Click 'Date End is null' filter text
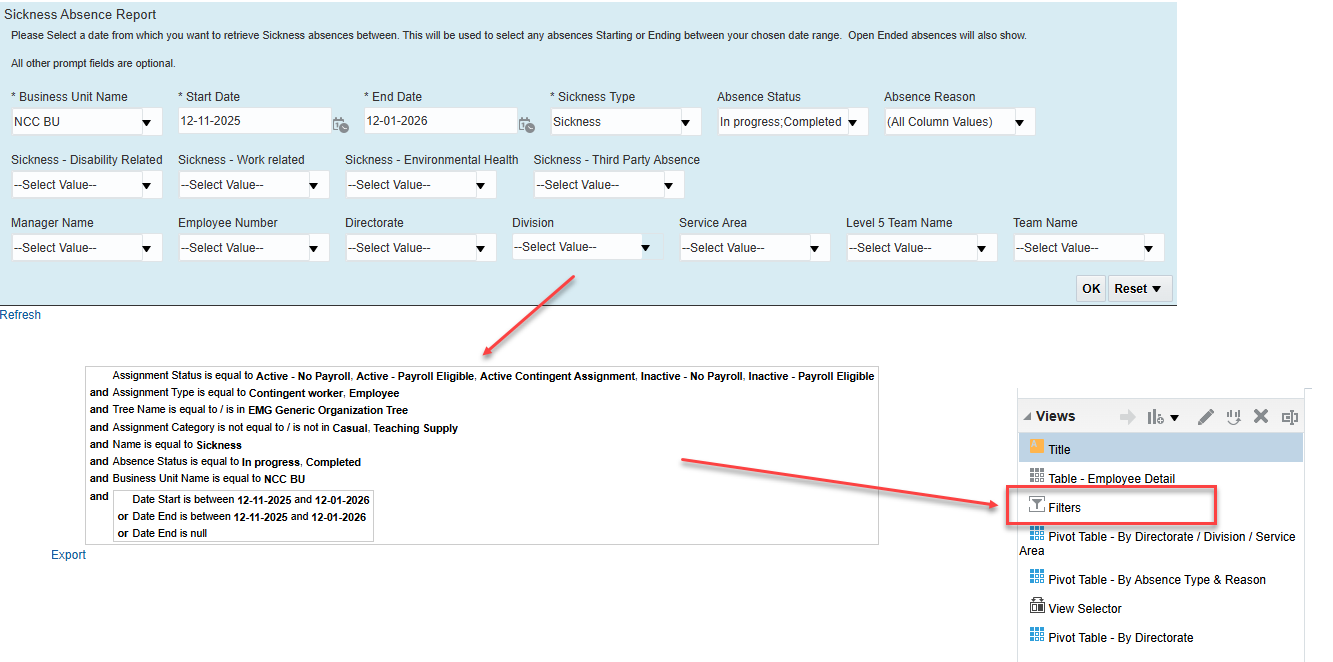This screenshot has height=662, width=1333. tap(169, 534)
